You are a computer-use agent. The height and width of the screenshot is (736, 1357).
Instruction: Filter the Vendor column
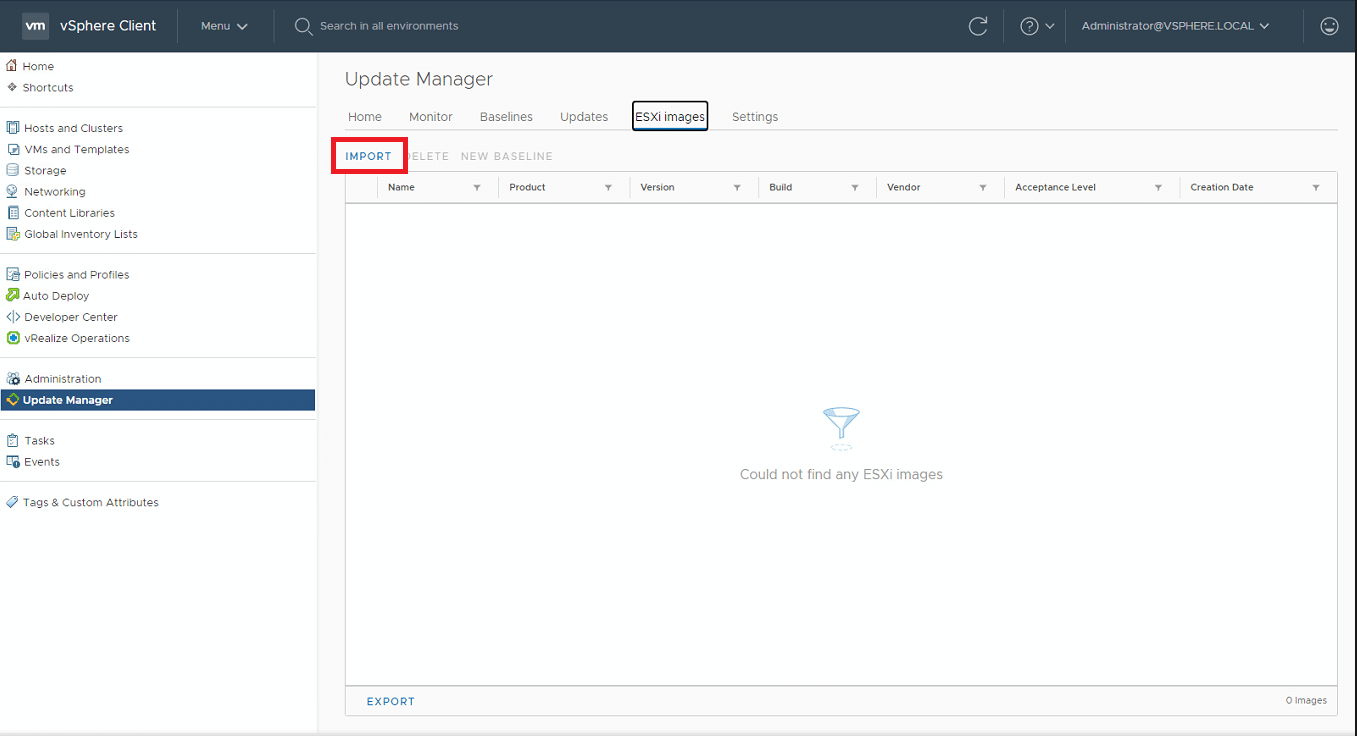point(983,188)
